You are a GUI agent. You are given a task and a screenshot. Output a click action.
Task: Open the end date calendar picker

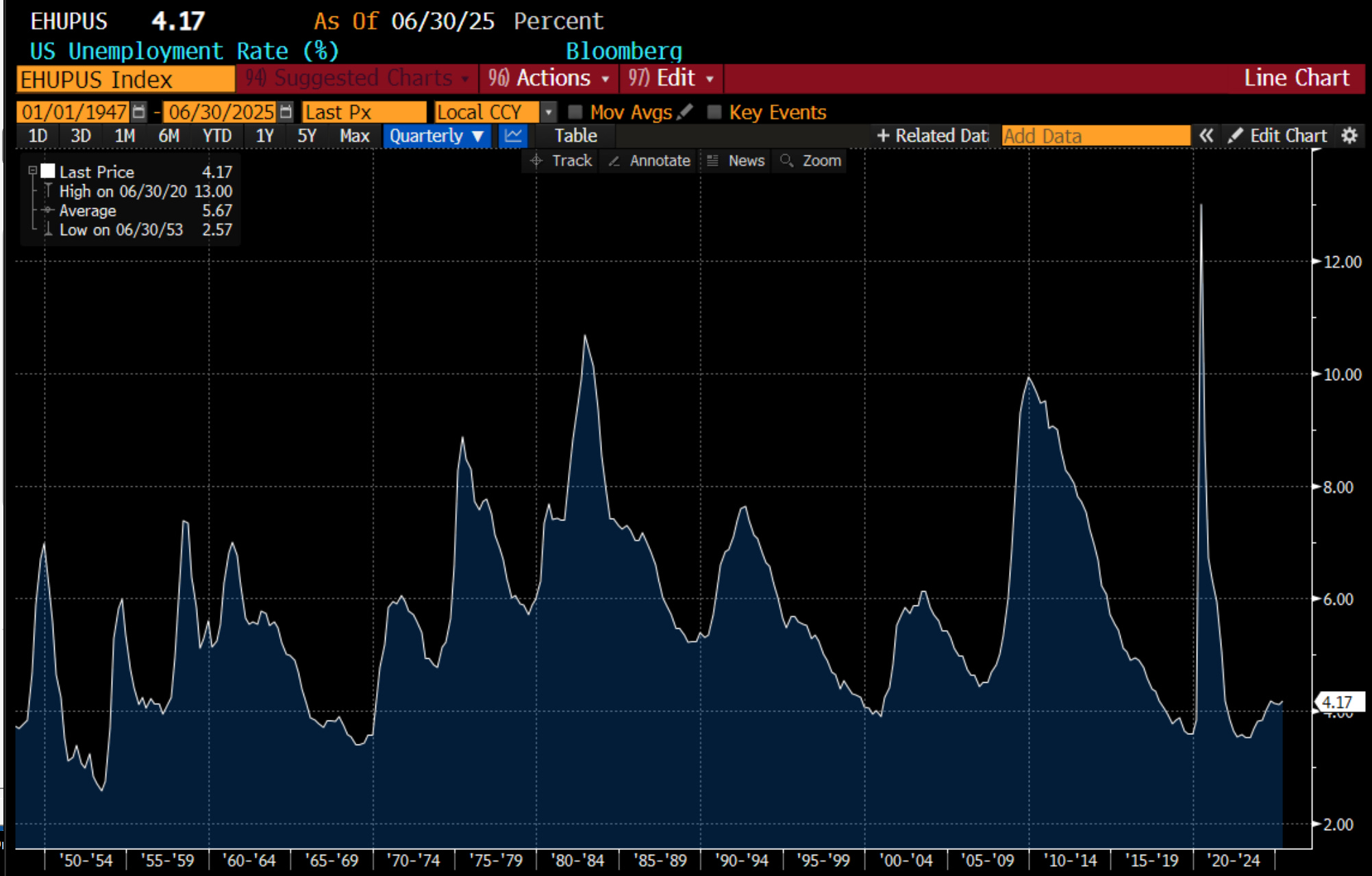[286, 112]
